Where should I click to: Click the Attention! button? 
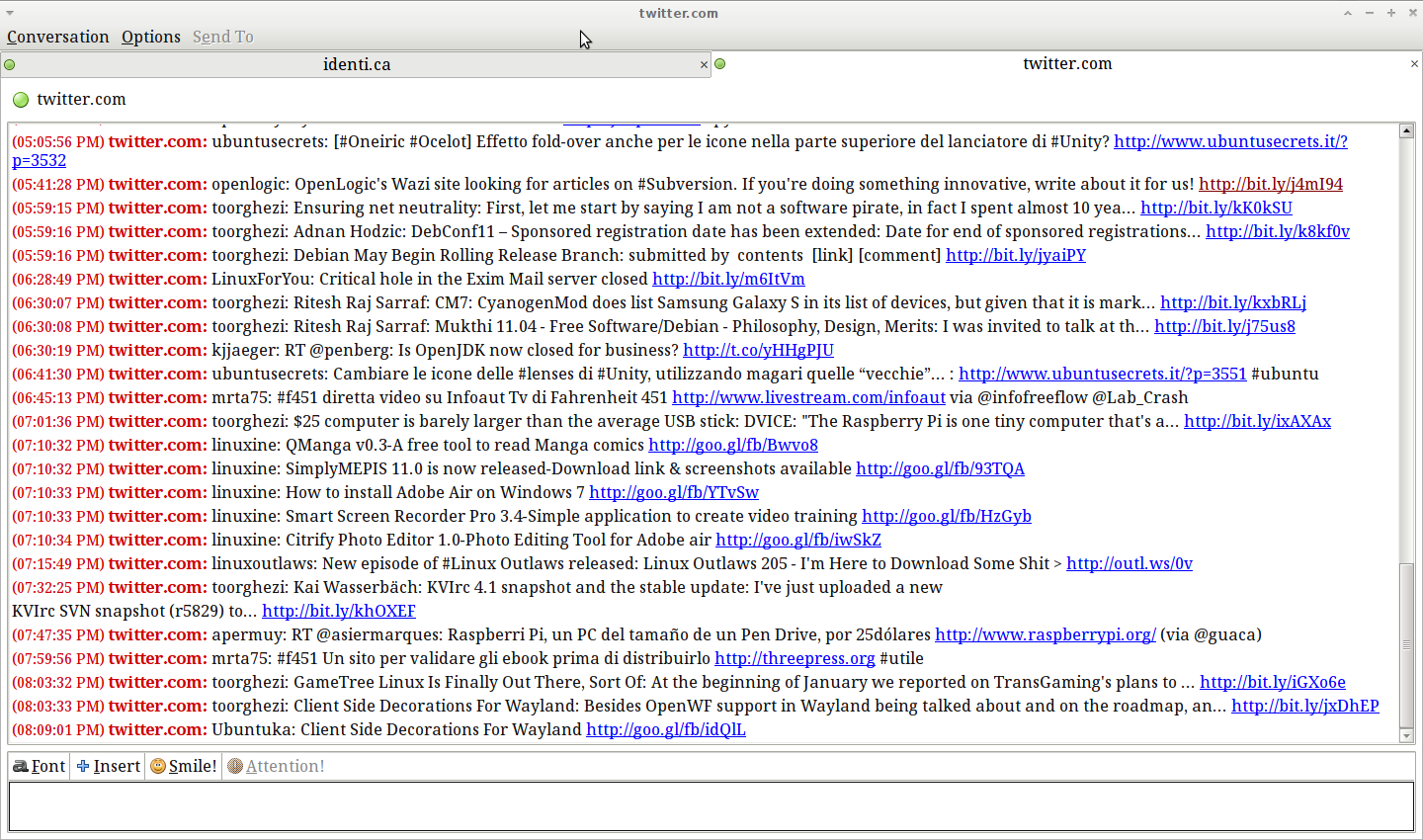(276, 766)
